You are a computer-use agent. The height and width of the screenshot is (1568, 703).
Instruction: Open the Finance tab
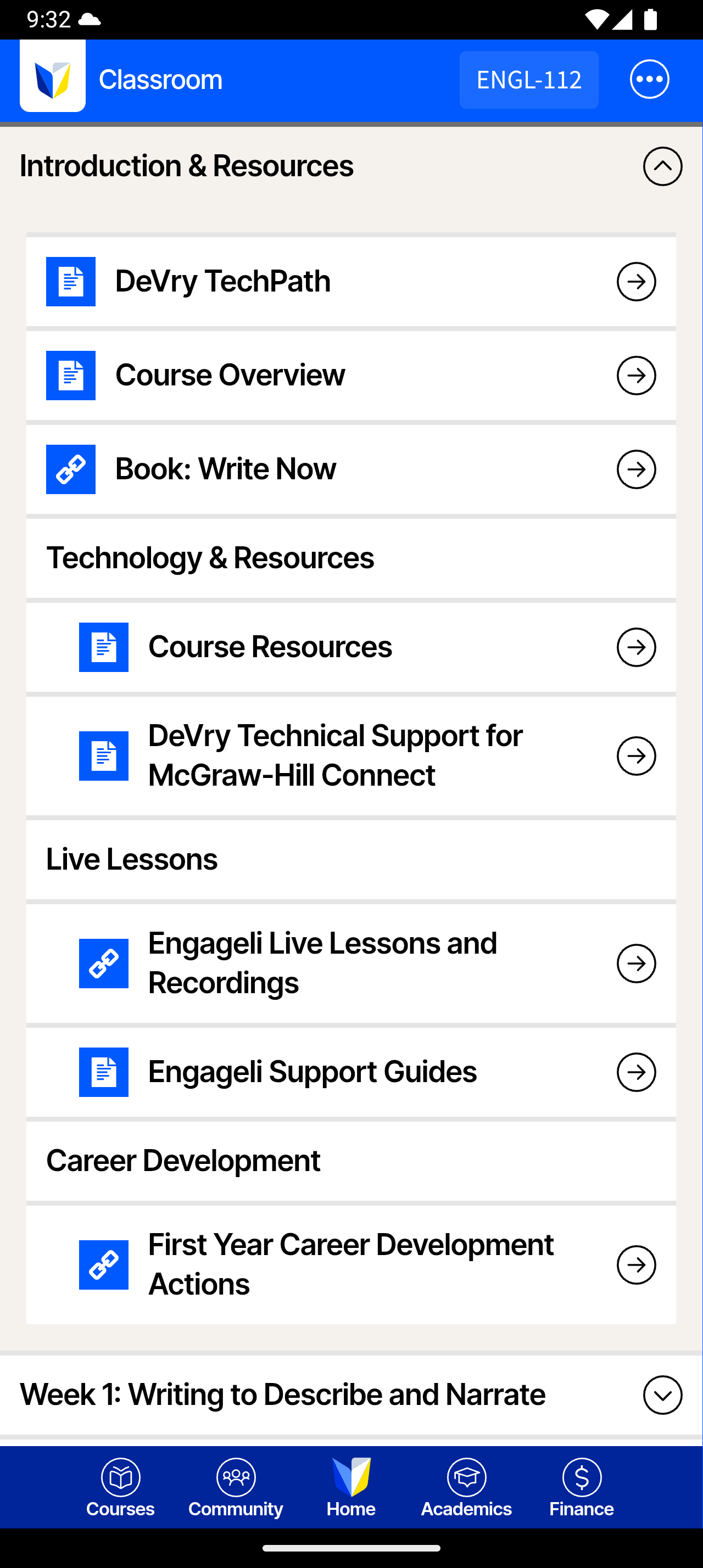coord(581,1487)
